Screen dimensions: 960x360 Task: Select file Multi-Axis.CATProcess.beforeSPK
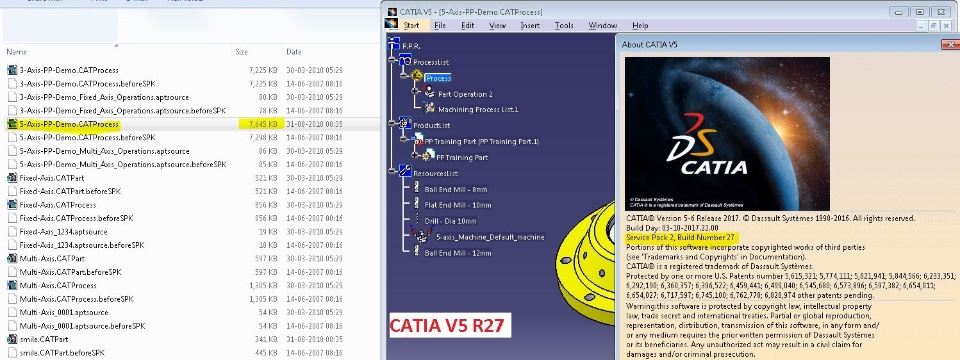(76, 299)
